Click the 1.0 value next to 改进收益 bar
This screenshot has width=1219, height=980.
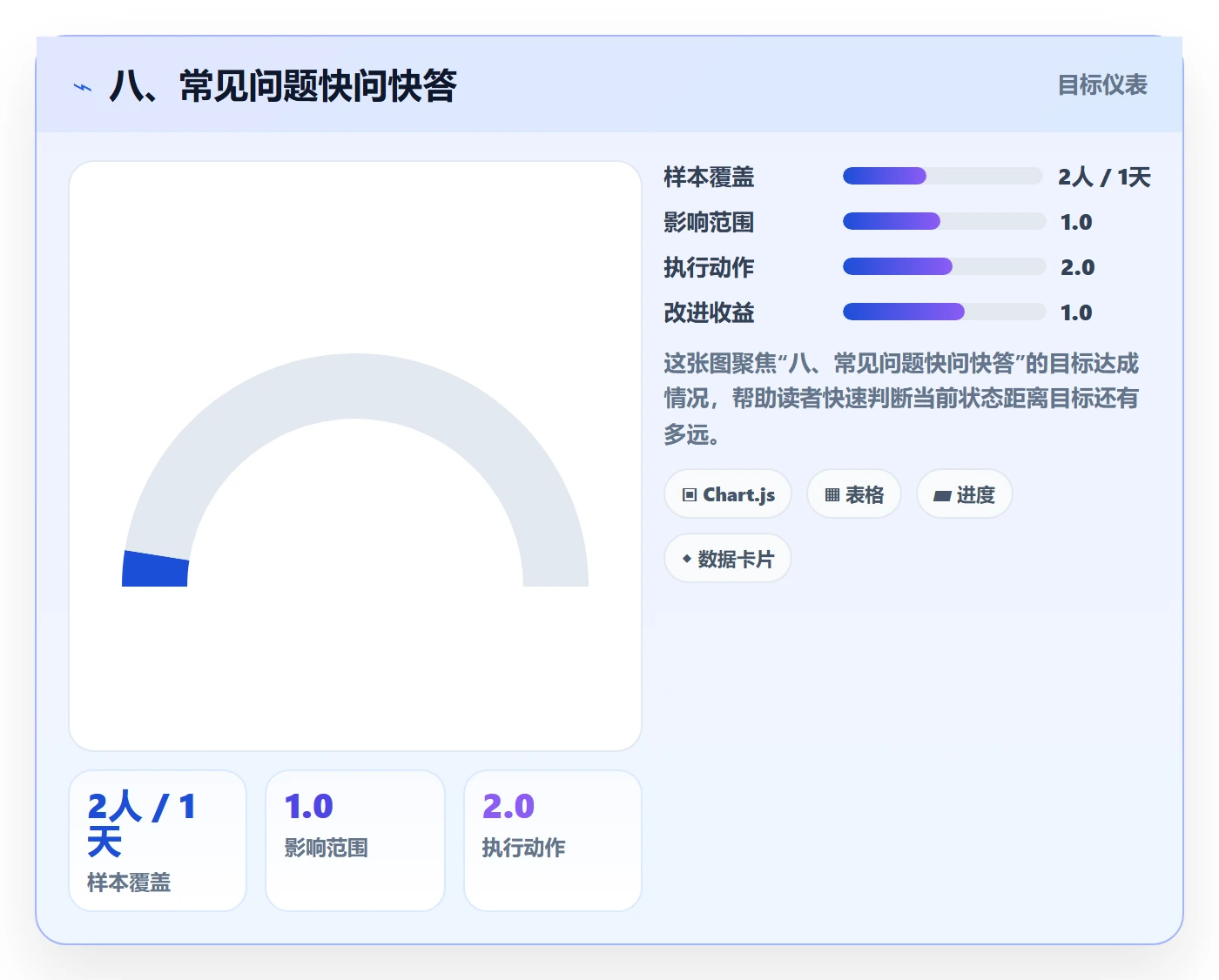1076,313
